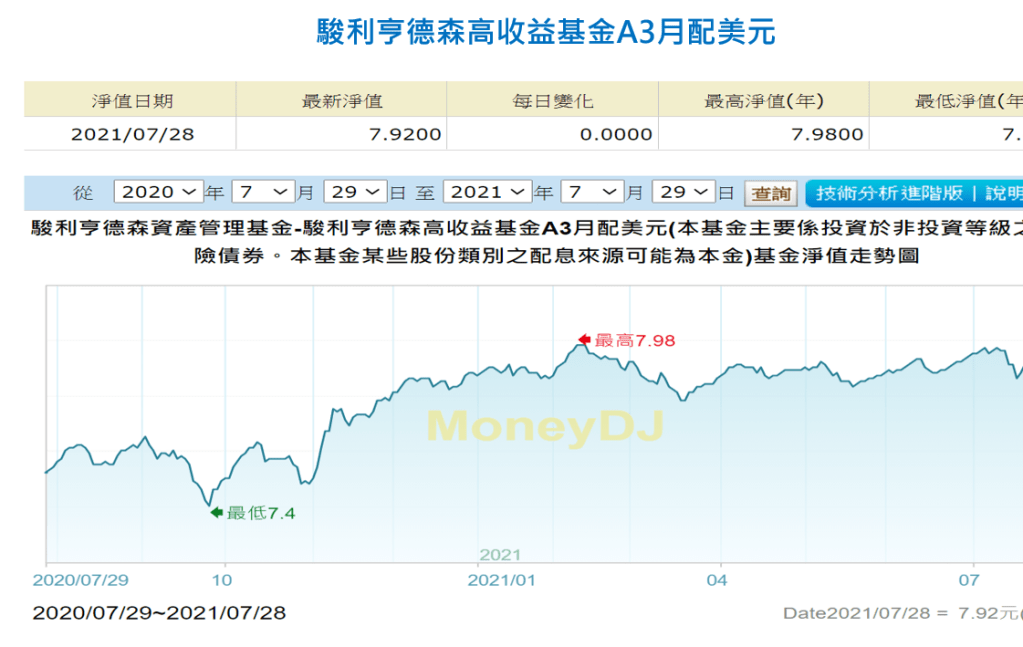Click the 最新淨值 column header
The image size is (1023, 647).
click(342, 101)
